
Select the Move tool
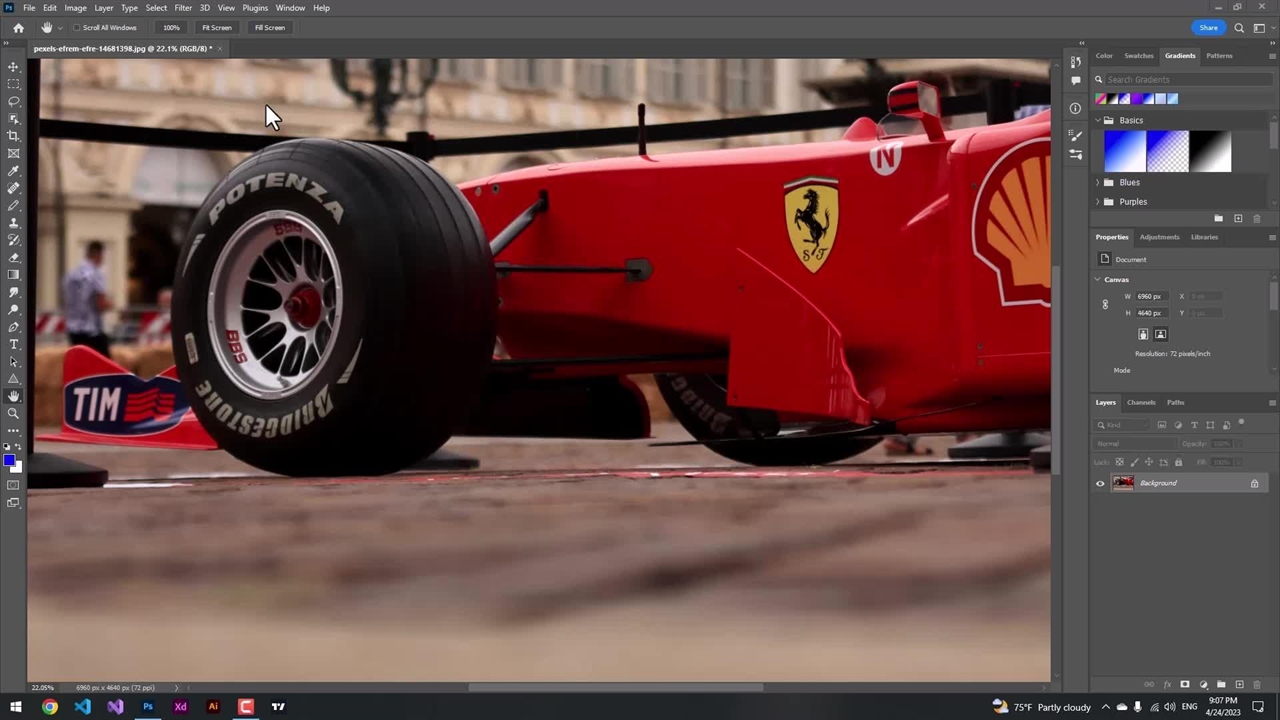click(13, 67)
